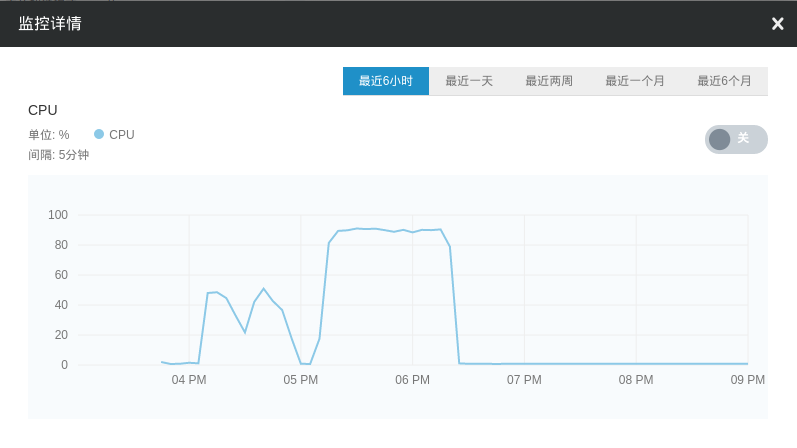
Task: Open the 最近一个月 time range tab
Action: pyautogui.click(x=635, y=81)
